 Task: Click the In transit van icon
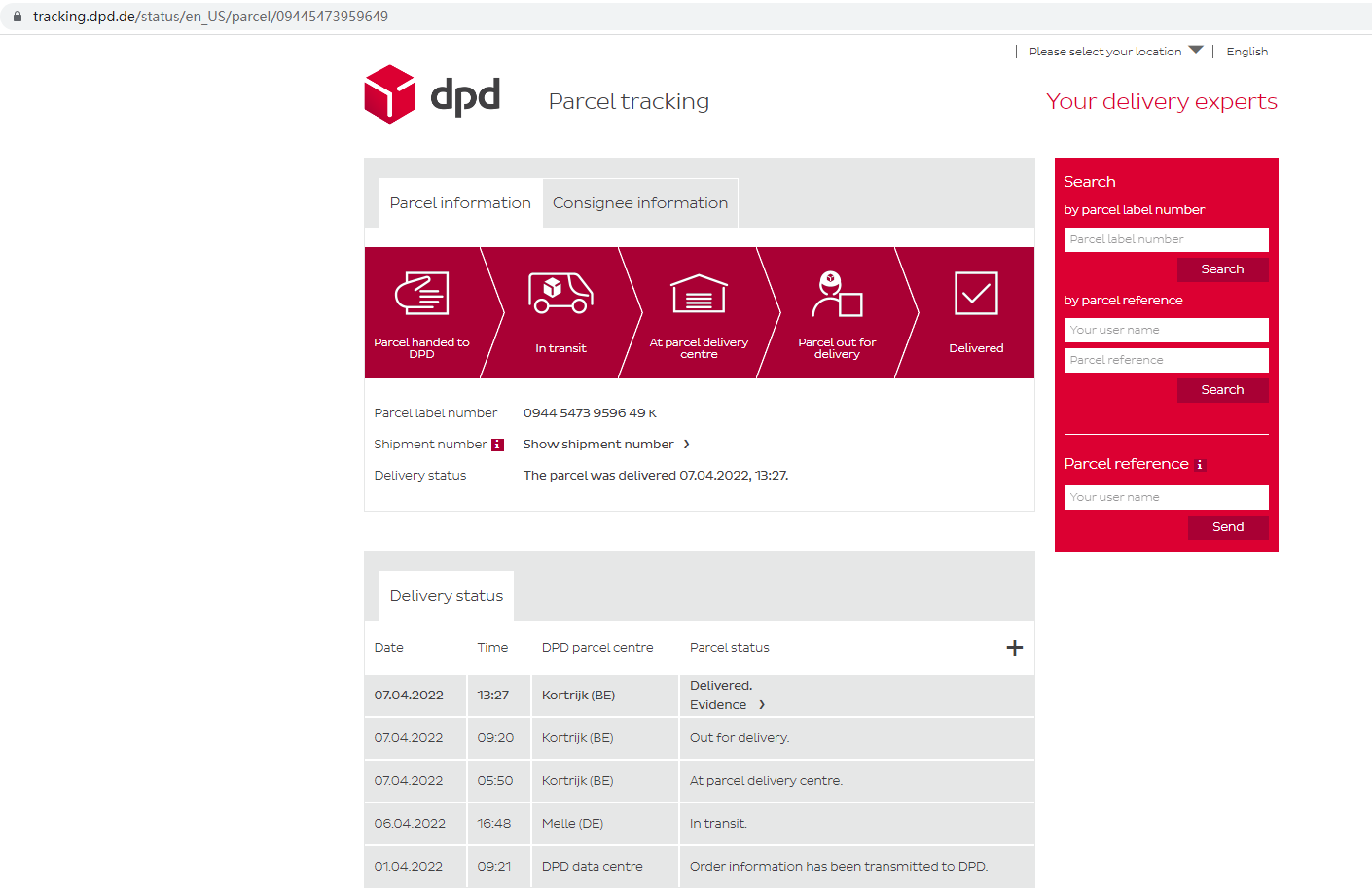tap(560, 293)
